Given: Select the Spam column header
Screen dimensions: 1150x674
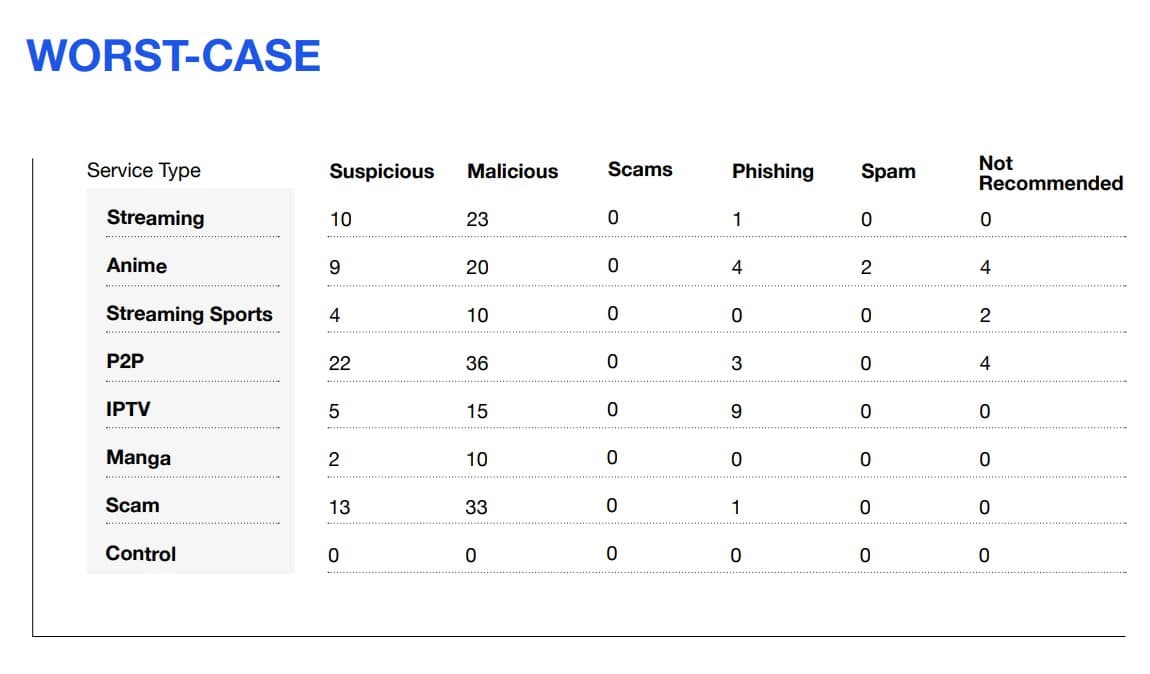Looking at the screenshot, I should pos(888,172).
